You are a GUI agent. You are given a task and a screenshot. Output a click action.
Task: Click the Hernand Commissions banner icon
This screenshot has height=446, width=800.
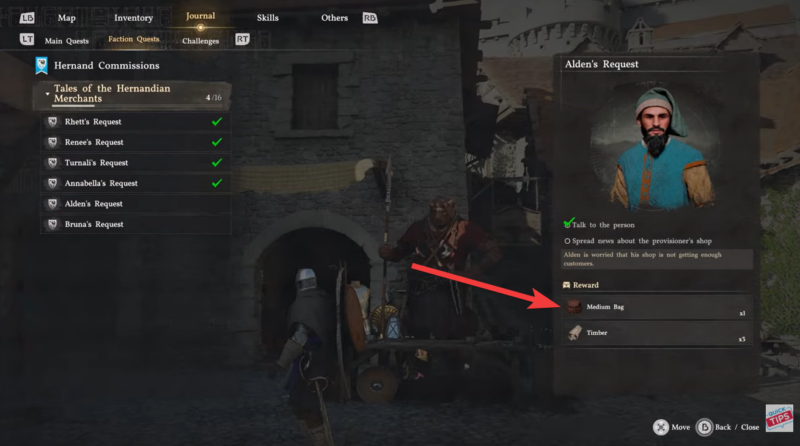tap(41, 65)
